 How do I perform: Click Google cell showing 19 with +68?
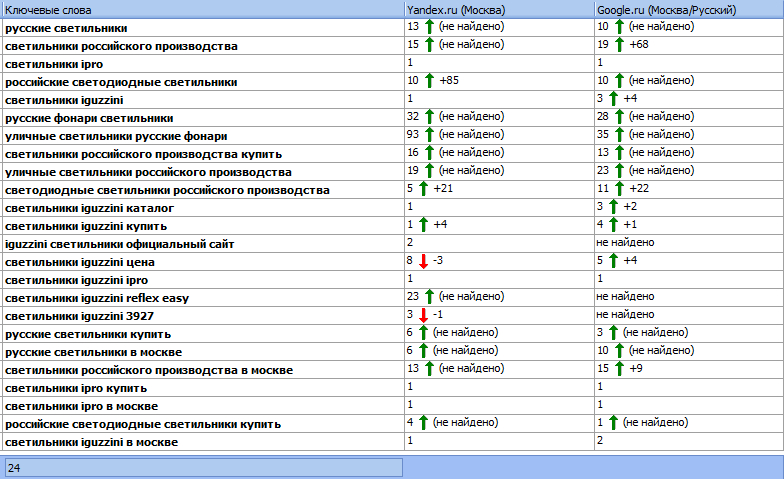point(689,46)
